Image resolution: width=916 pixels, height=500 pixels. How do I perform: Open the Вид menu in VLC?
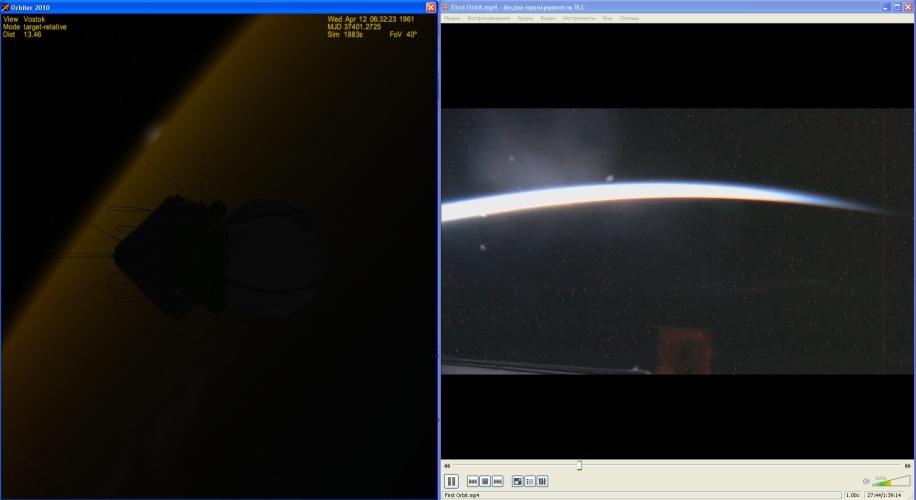coord(608,18)
